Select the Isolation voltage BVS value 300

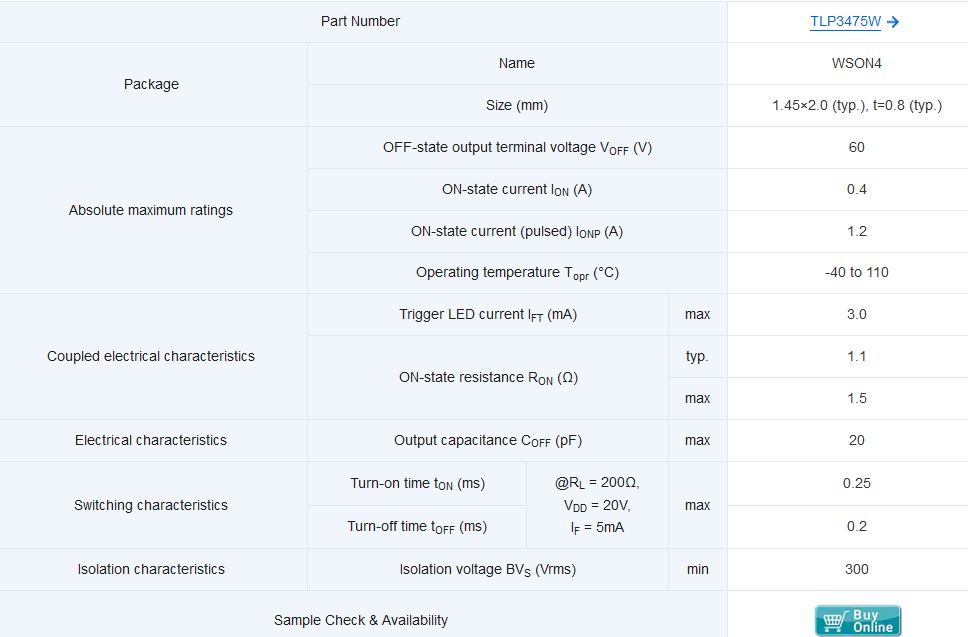[x=856, y=569]
